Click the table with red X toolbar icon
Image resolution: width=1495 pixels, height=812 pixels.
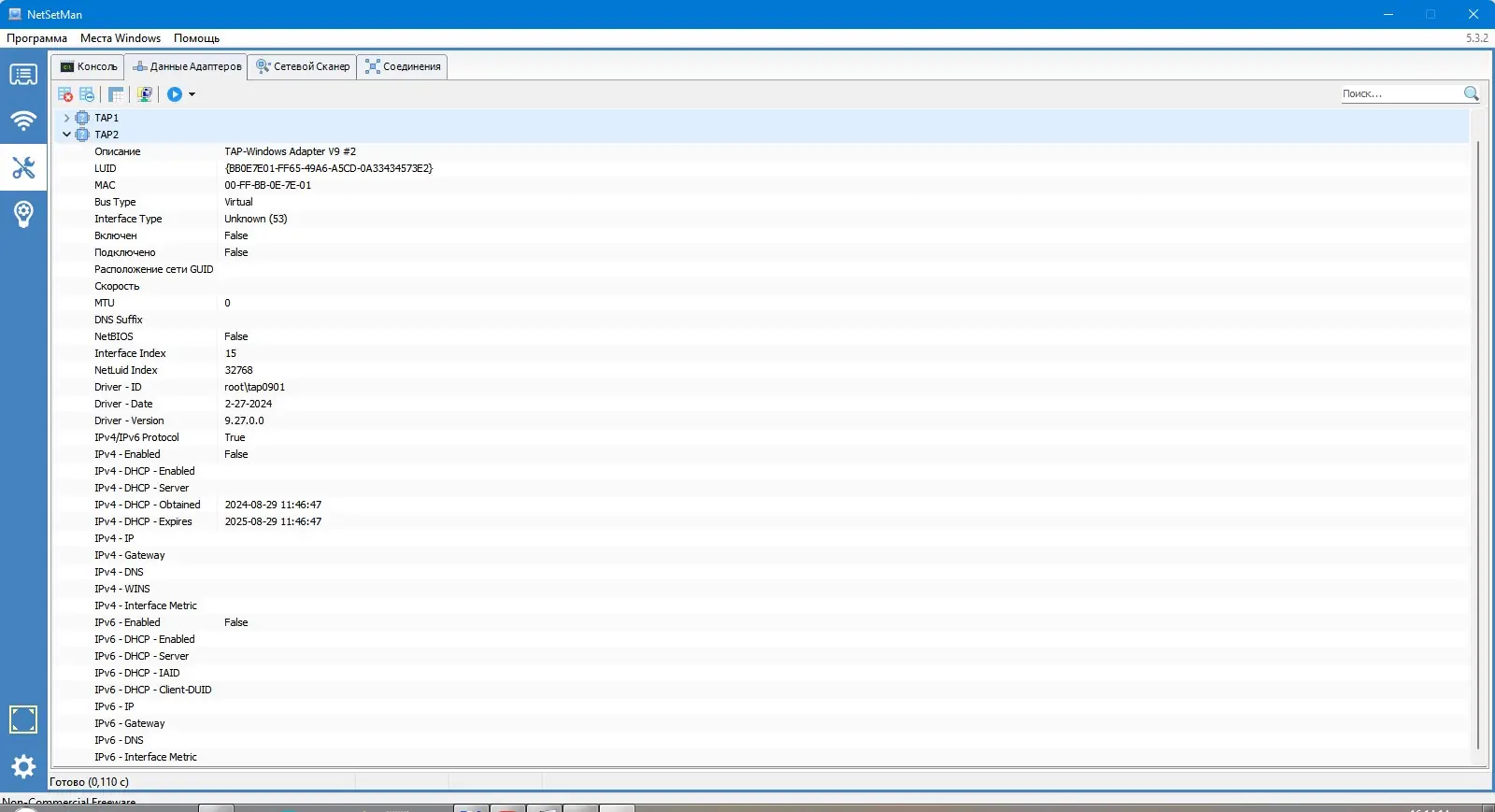(65, 94)
